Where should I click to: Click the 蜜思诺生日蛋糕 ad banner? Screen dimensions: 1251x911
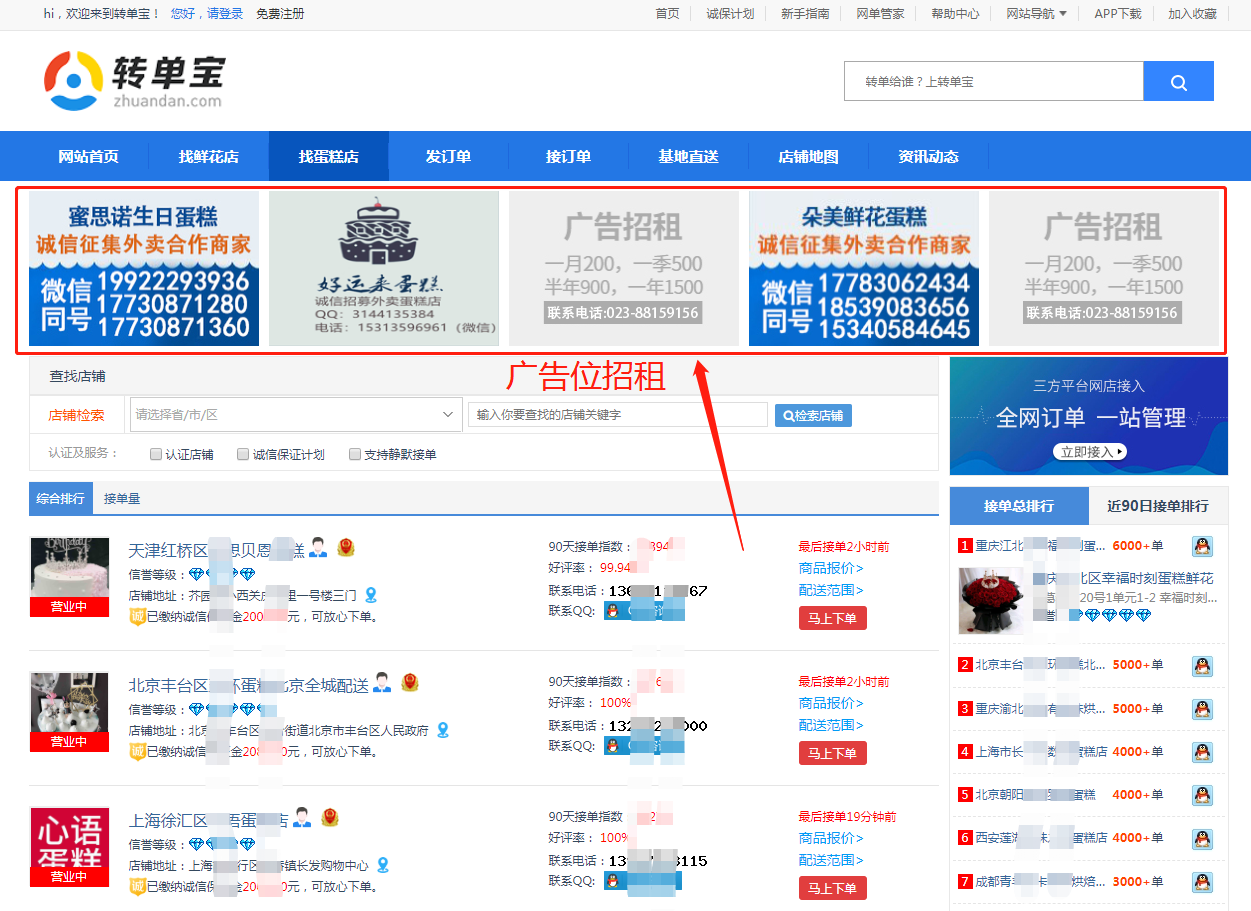[144, 268]
